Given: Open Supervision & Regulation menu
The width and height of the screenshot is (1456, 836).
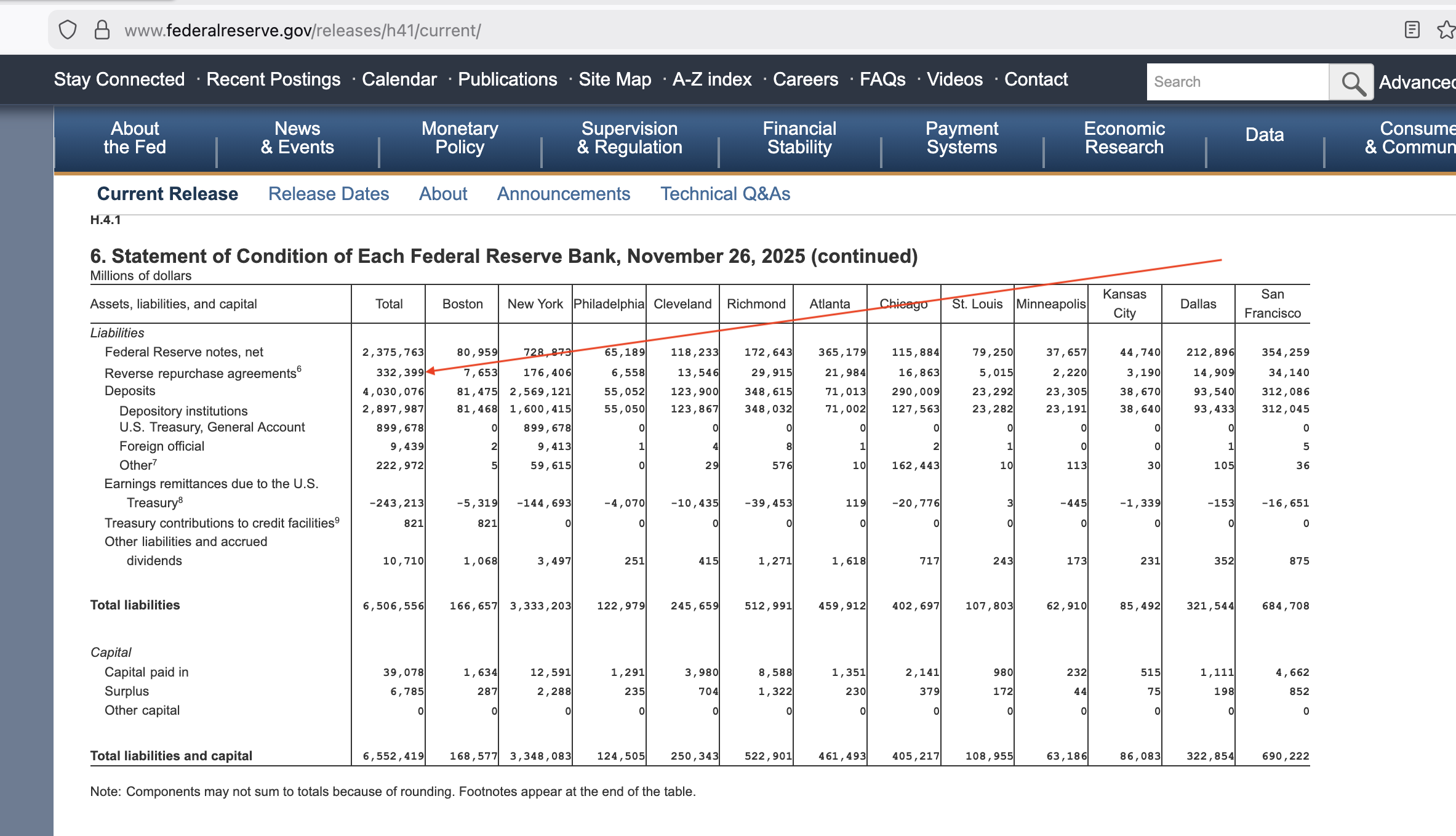Looking at the screenshot, I should coord(629,138).
